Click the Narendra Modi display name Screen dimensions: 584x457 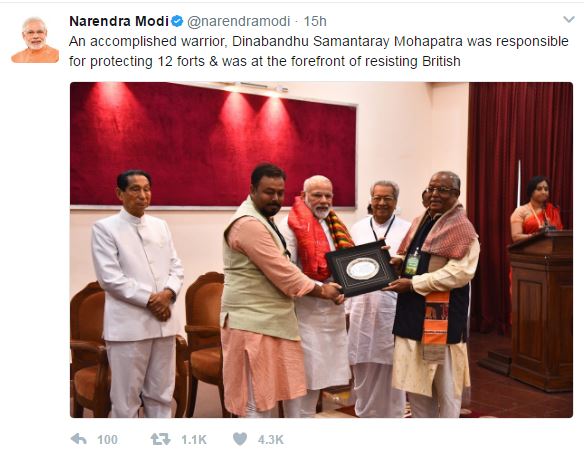(119, 21)
